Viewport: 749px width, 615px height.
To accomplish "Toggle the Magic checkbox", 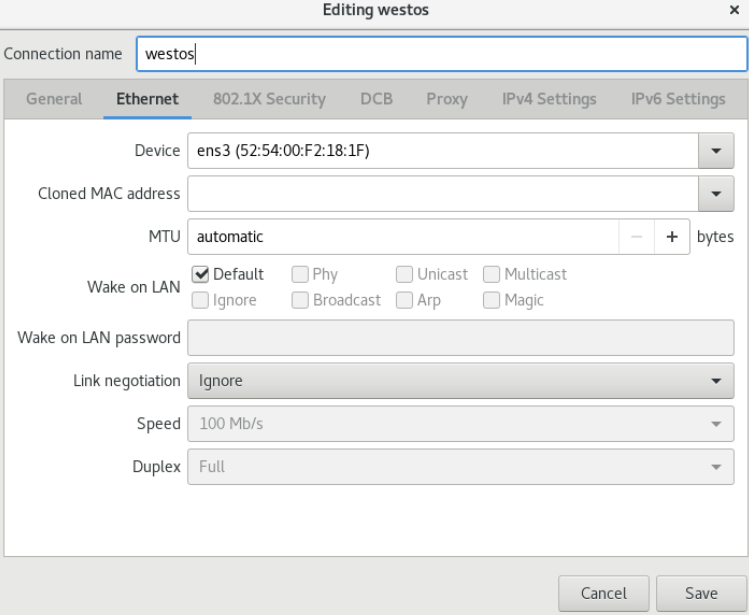I will click(x=492, y=300).
